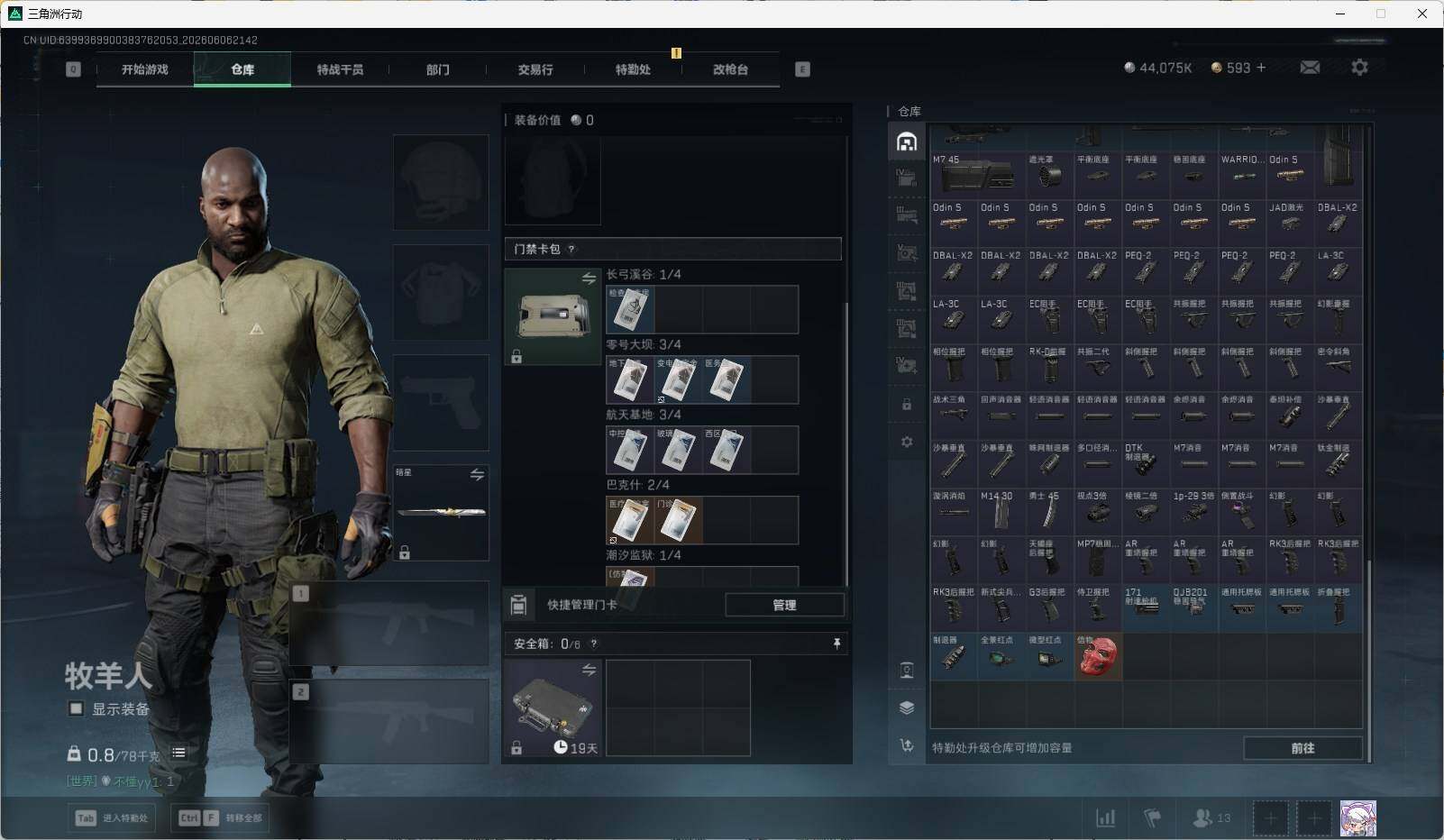Click the 快捷管理门卡 icon button
The image size is (1444, 840).
point(518,605)
